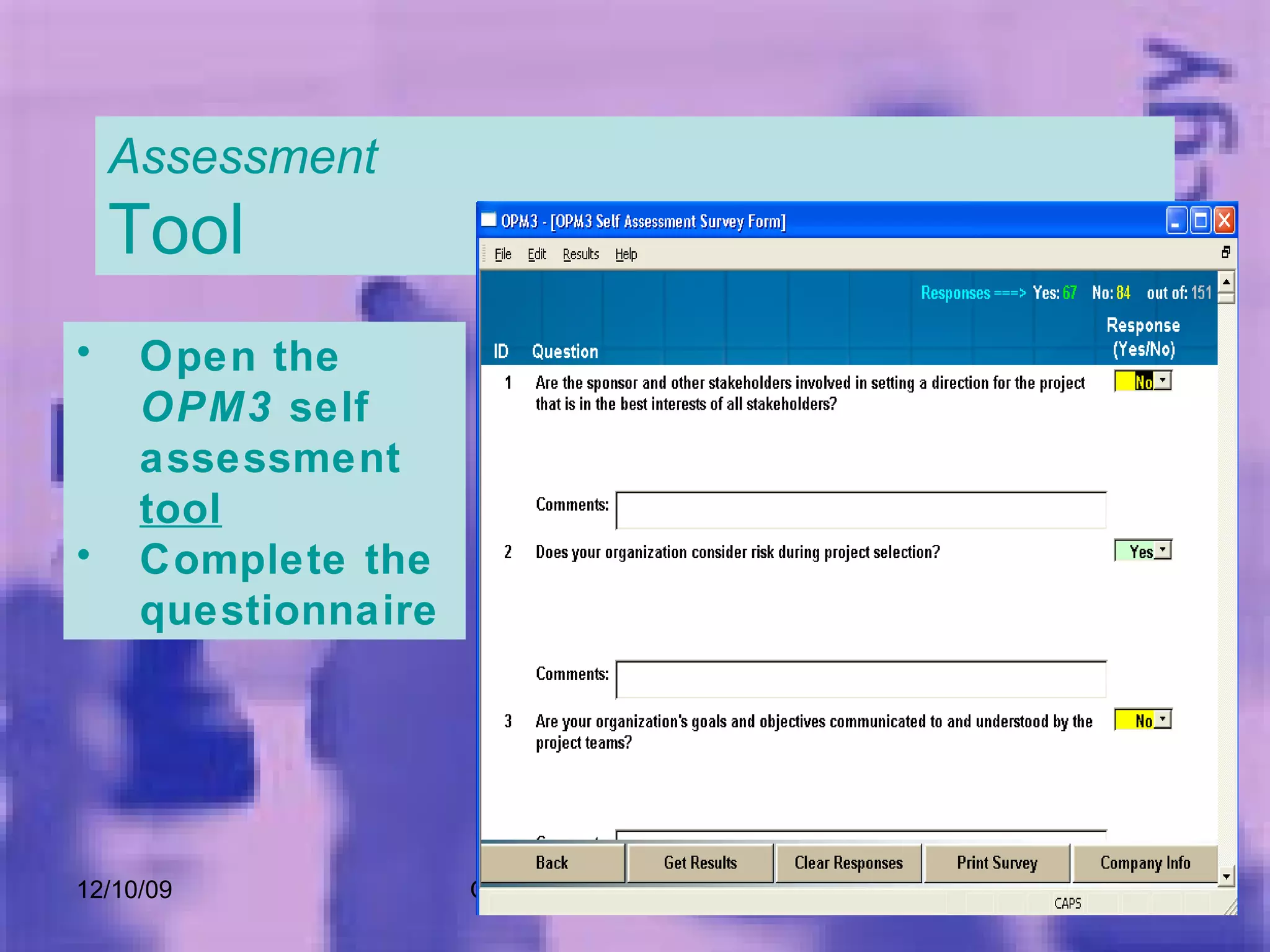Click question 2 Comments field
Image resolution: width=1270 pixels, height=952 pixels.
point(861,679)
